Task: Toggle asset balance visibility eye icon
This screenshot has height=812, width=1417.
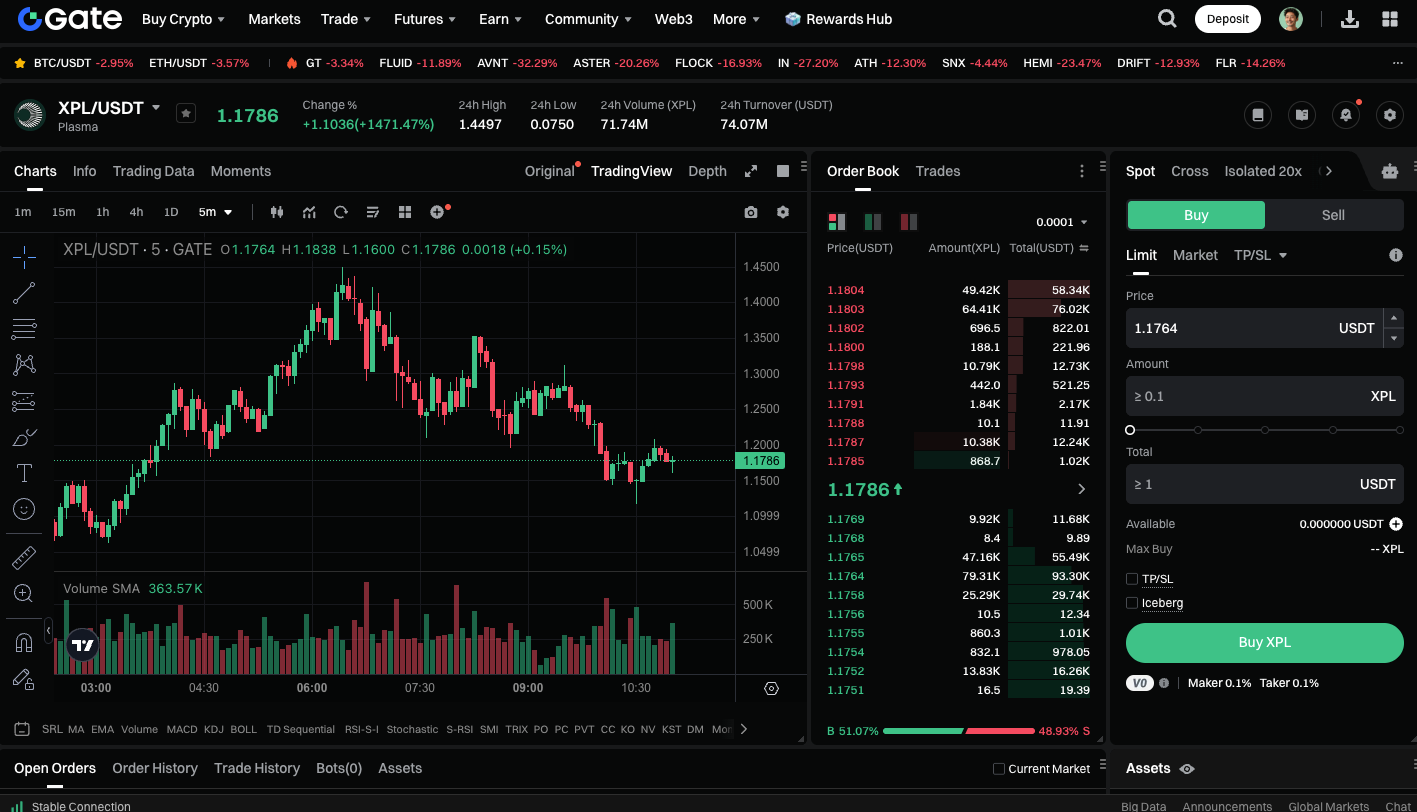Action: coord(1187,769)
